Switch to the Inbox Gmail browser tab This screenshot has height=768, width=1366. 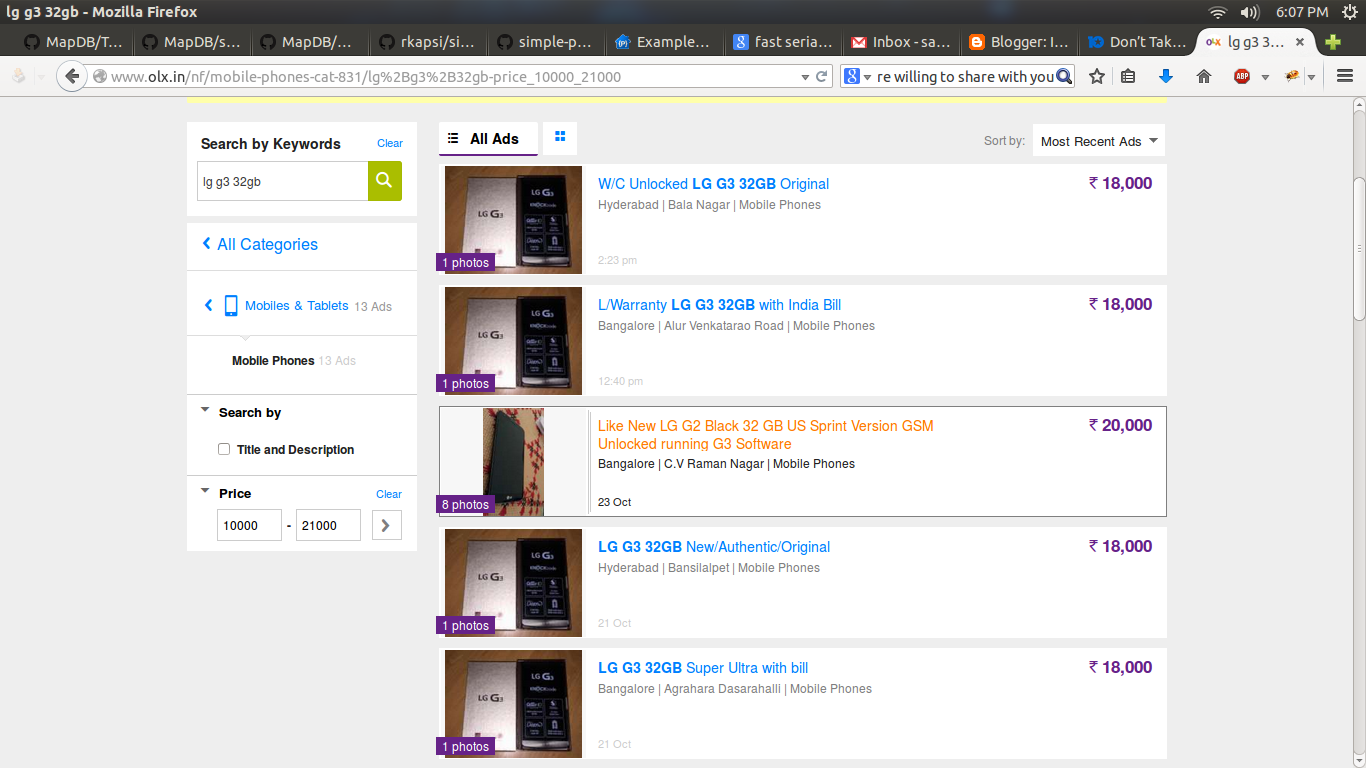(x=900, y=42)
